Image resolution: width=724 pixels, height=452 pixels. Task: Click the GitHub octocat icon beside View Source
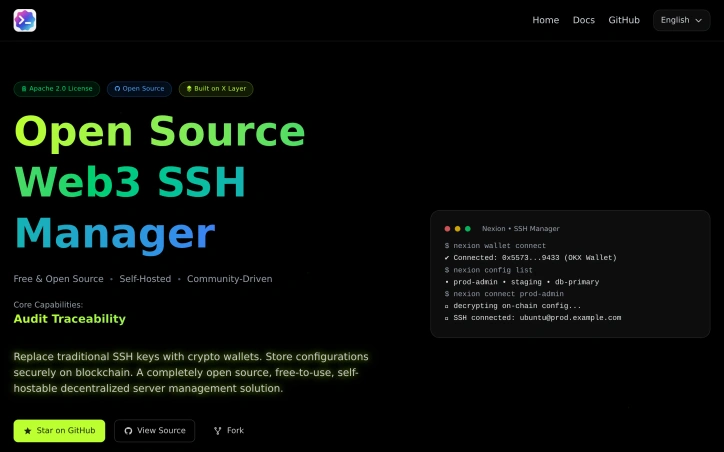tap(128, 431)
